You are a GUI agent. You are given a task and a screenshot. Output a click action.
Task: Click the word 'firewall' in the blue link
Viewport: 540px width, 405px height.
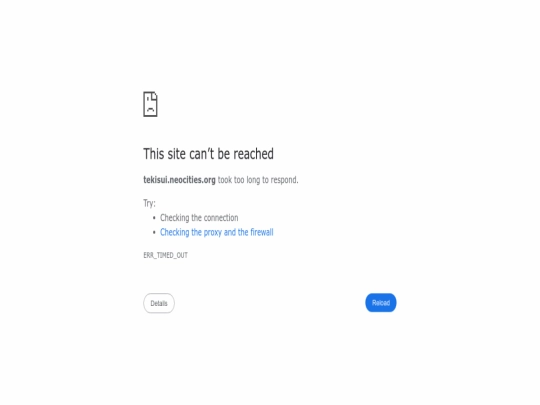[x=262, y=232]
